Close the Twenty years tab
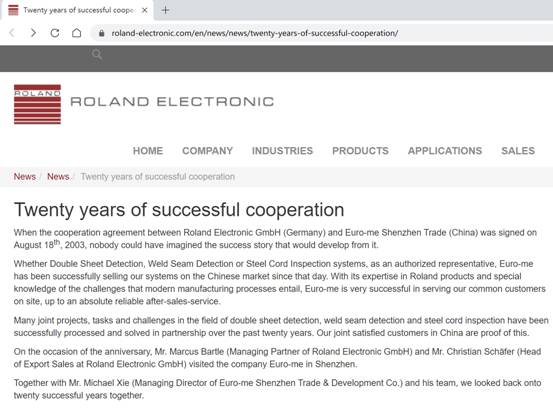The image size is (553, 408). click(x=144, y=10)
